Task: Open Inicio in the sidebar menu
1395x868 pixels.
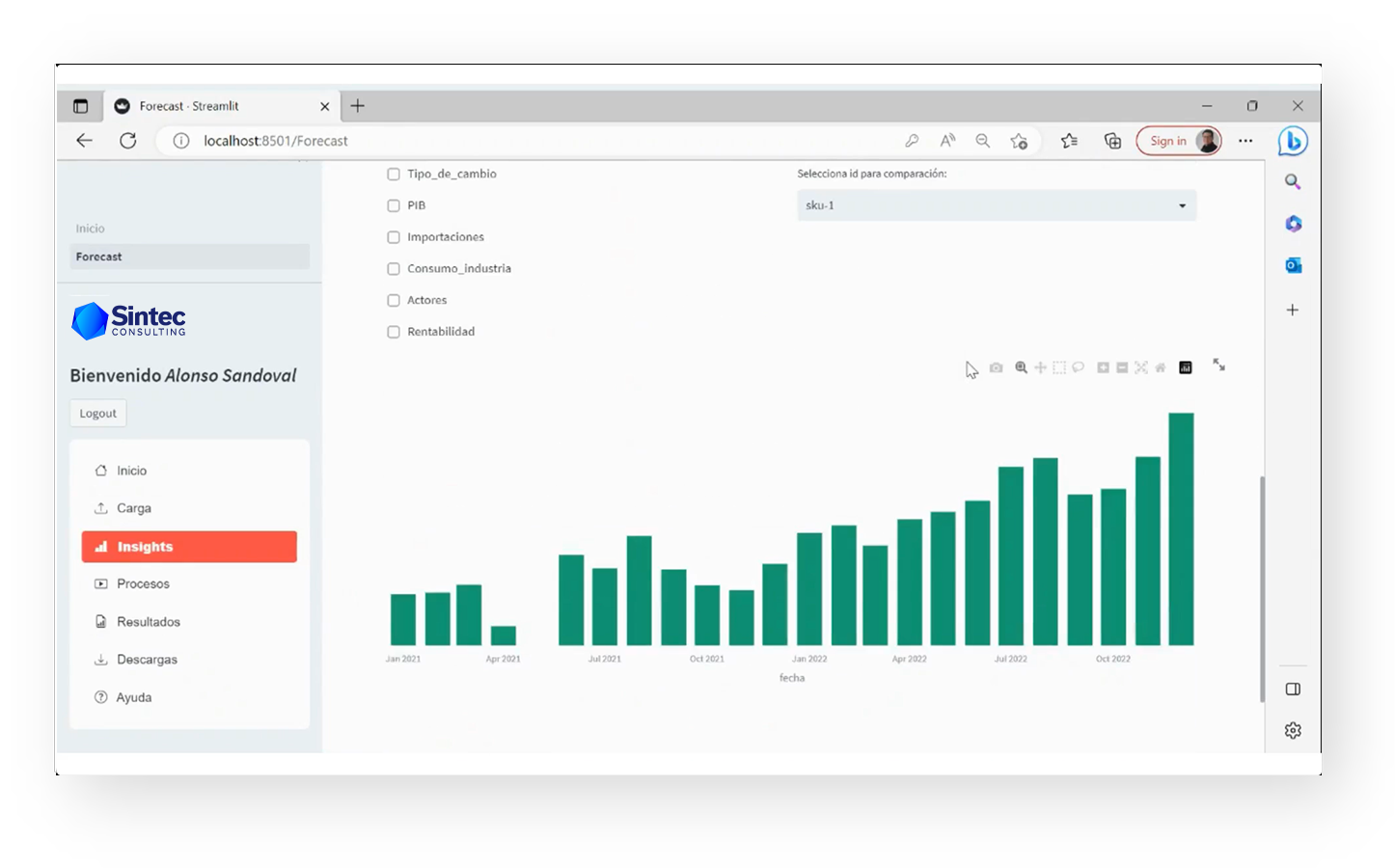Action: (x=189, y=471)
